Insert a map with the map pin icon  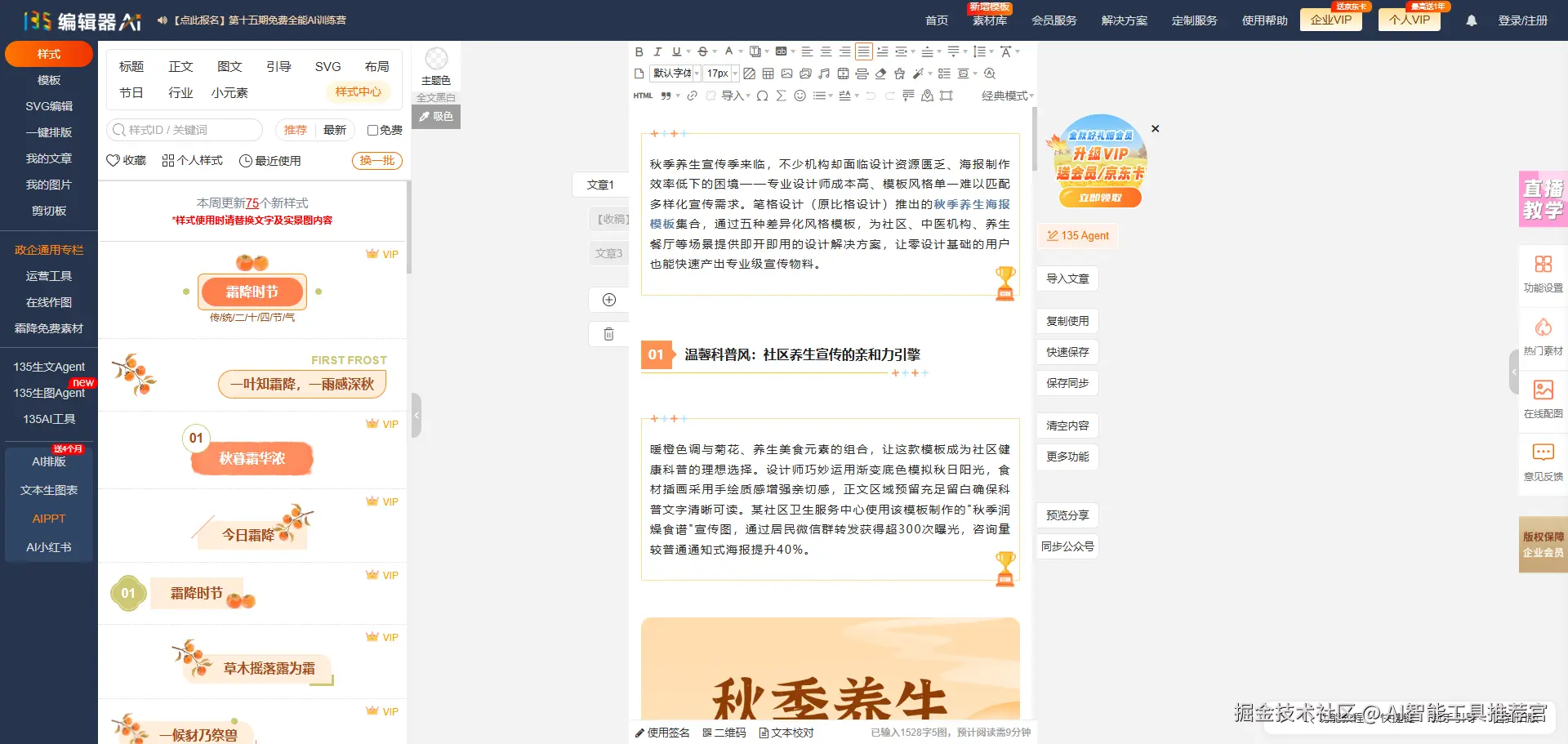(x=927, y=96)
